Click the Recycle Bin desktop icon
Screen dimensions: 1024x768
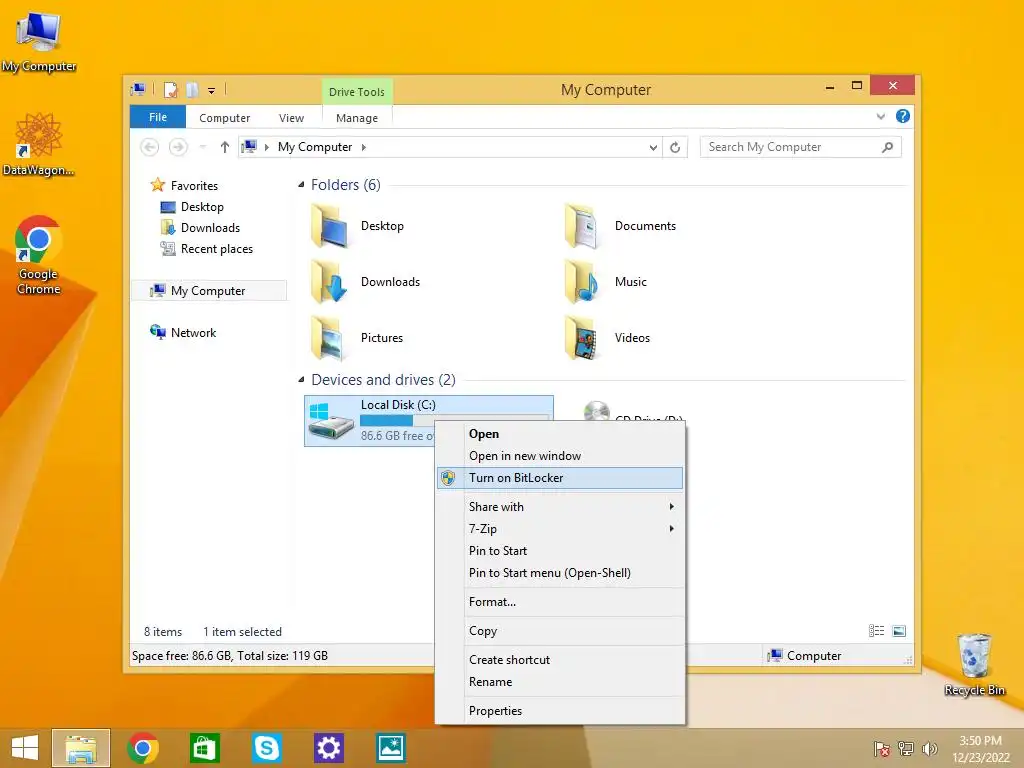tap(974, 665)
